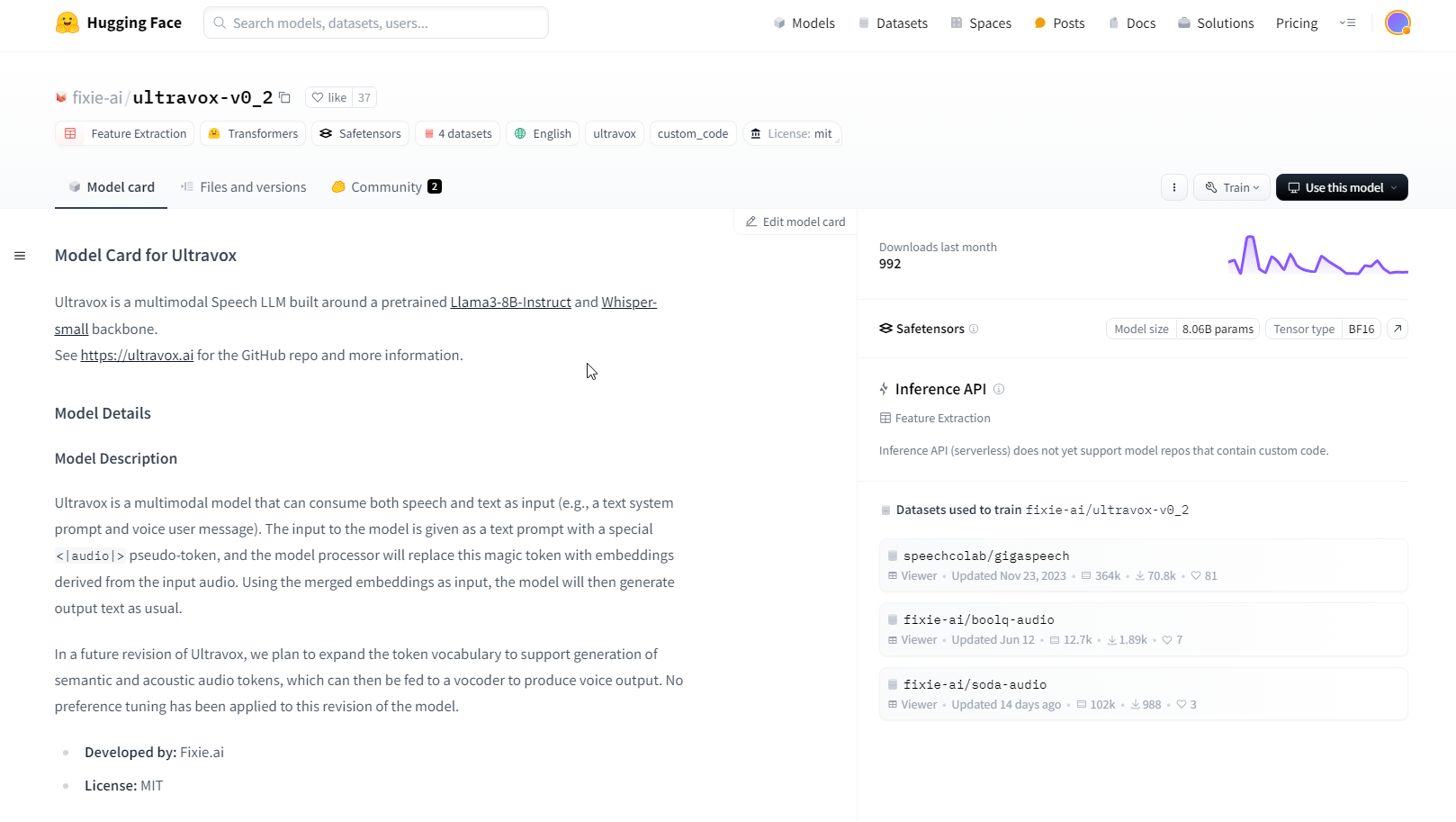Click the downloads history chart
1456x822 pixels.
(x=1317, y=255)
